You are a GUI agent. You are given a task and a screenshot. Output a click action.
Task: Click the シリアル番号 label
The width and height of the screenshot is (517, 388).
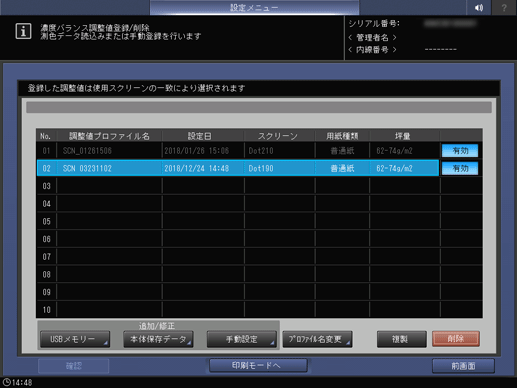[374, 24]
